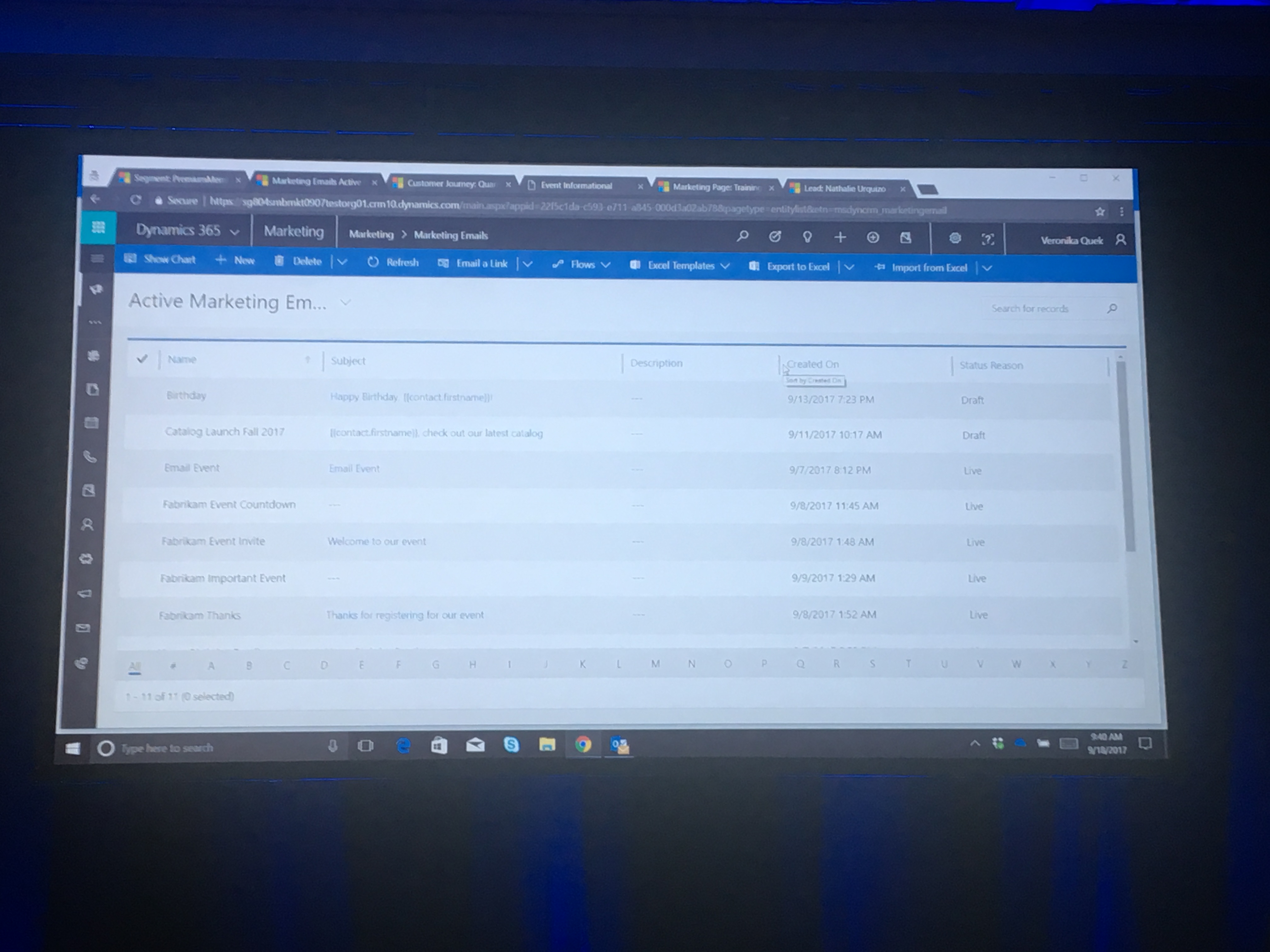Click the Export to Excel button

point(789,267)
